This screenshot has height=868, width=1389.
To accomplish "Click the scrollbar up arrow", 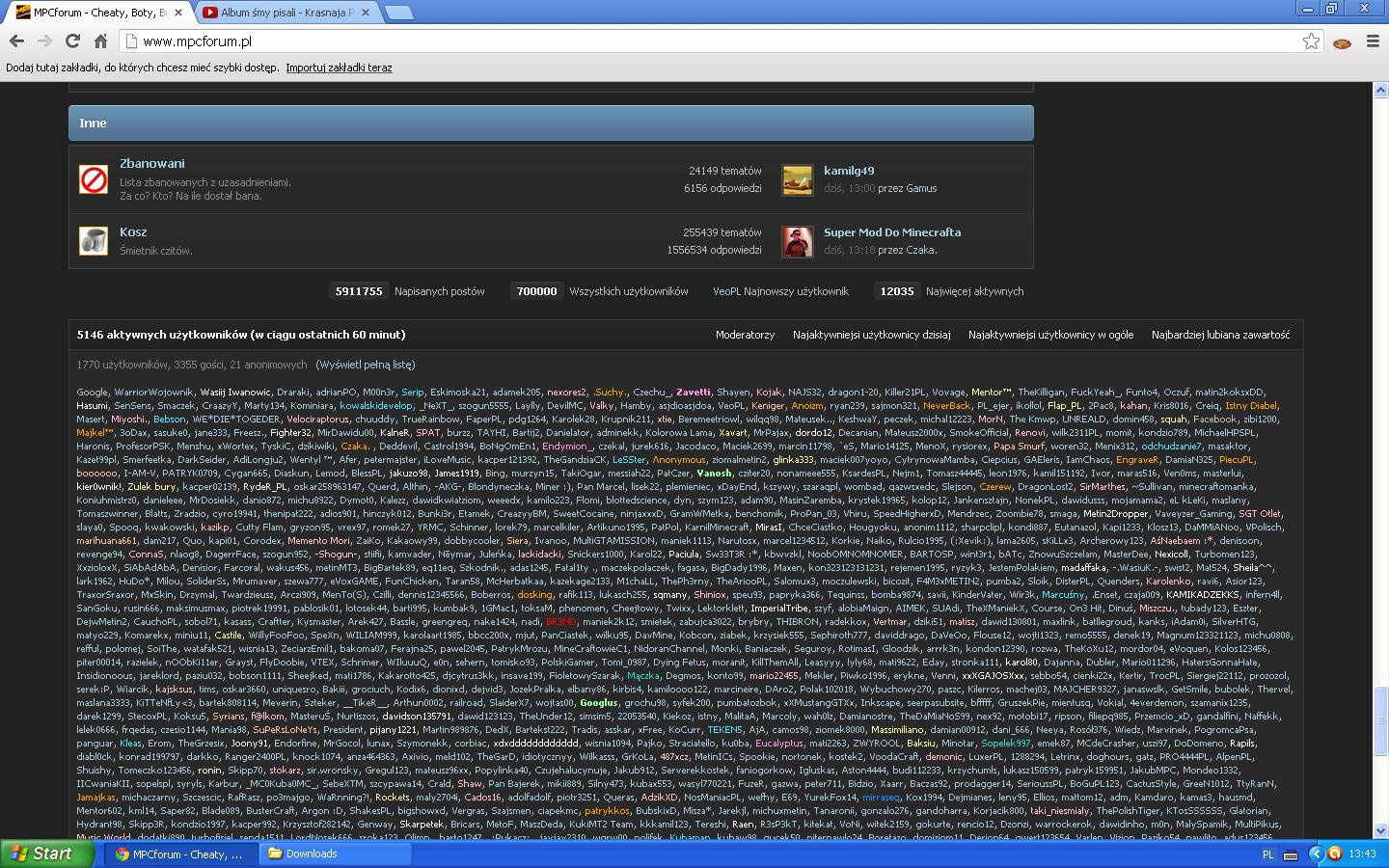I will point(1380,90).
